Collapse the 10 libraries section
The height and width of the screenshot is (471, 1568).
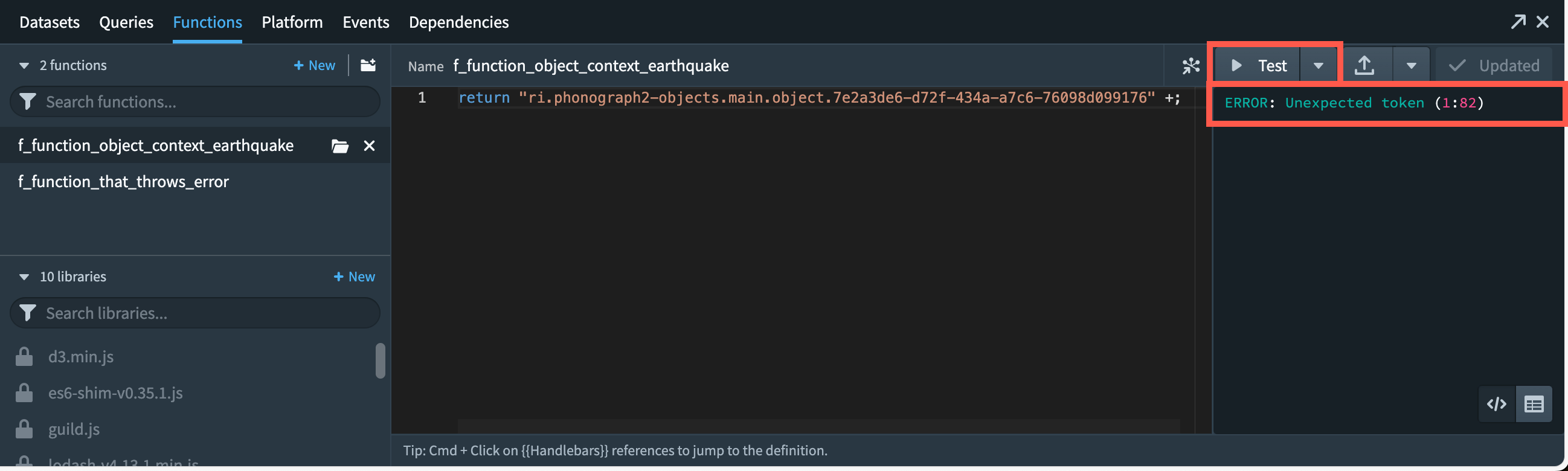point(24,277)
